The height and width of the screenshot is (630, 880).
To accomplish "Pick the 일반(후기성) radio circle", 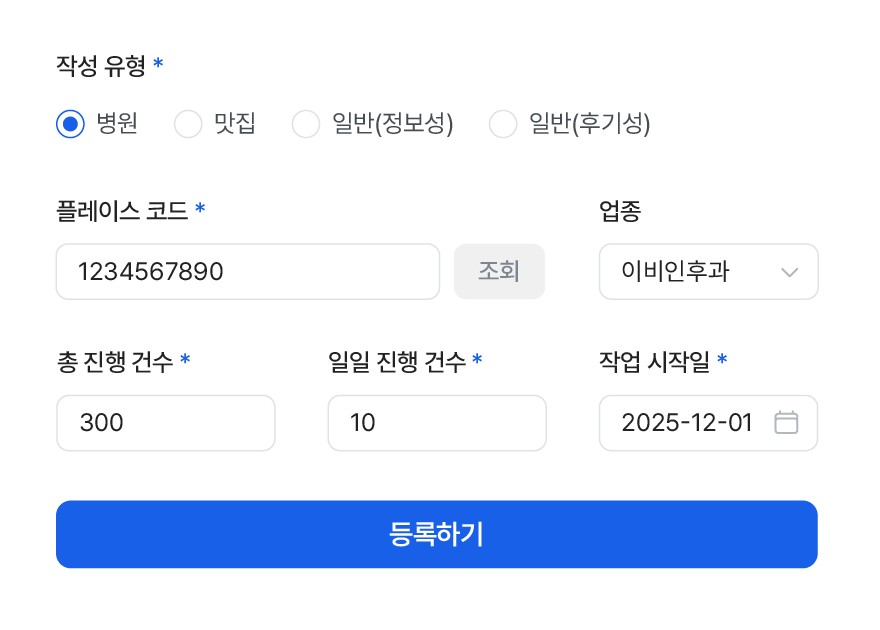I will (x=502, y=124).
